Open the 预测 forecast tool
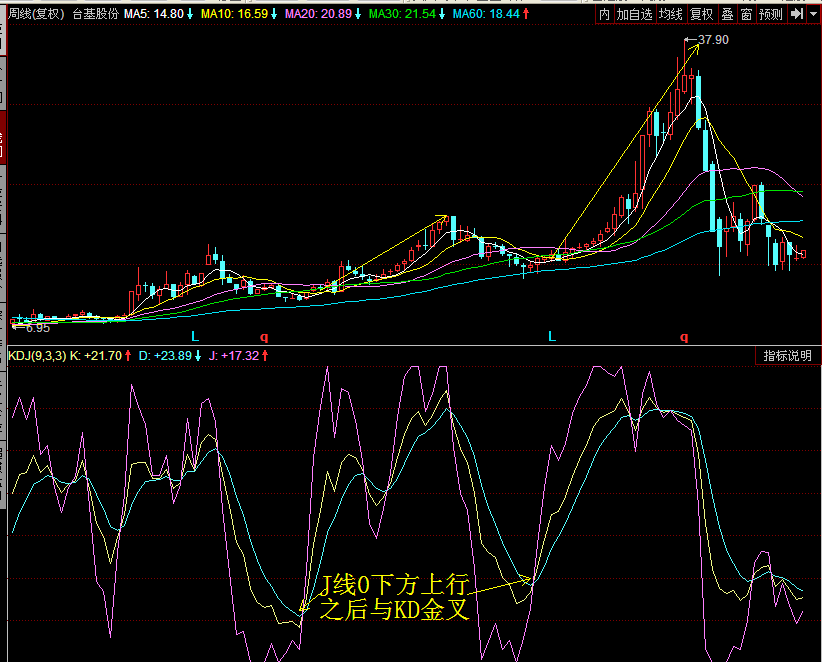 pos(771,15)
